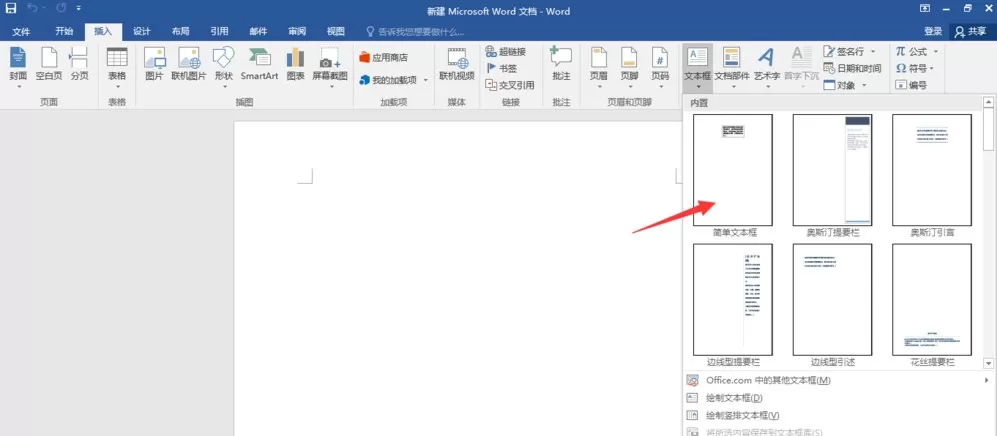Click the 日期和时间 button
This screenshot has height=436, width=997.
pos(852,68)
